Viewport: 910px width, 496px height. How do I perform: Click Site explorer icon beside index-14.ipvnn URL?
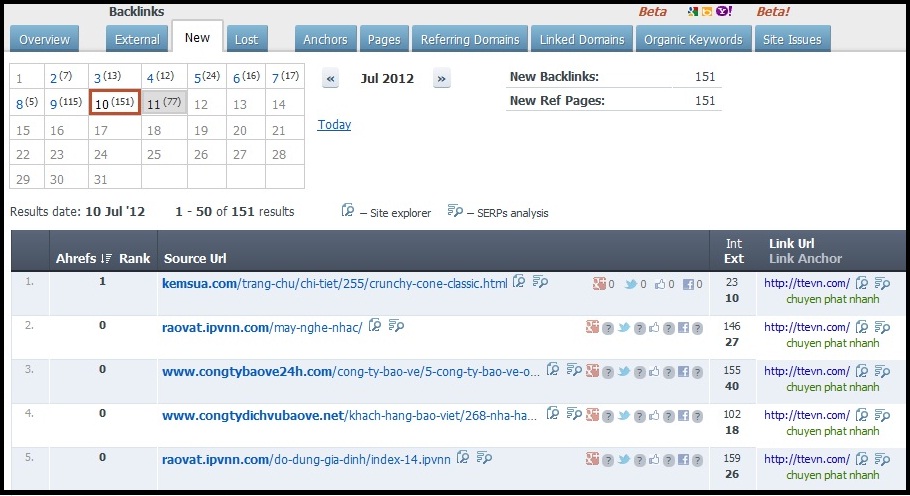(x=463, y=457)
